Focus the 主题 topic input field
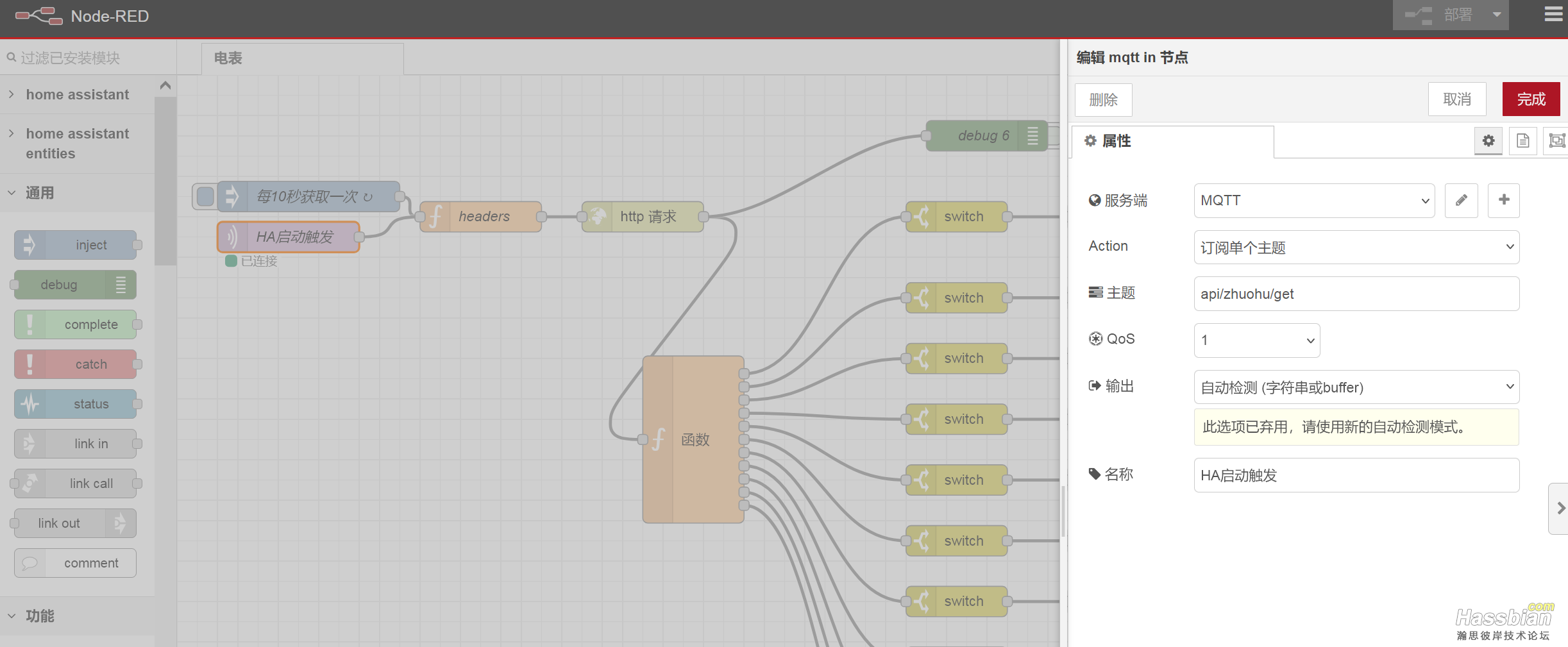The height and width of the screenshot is (647, 1568). click(x=1356, y=294)
